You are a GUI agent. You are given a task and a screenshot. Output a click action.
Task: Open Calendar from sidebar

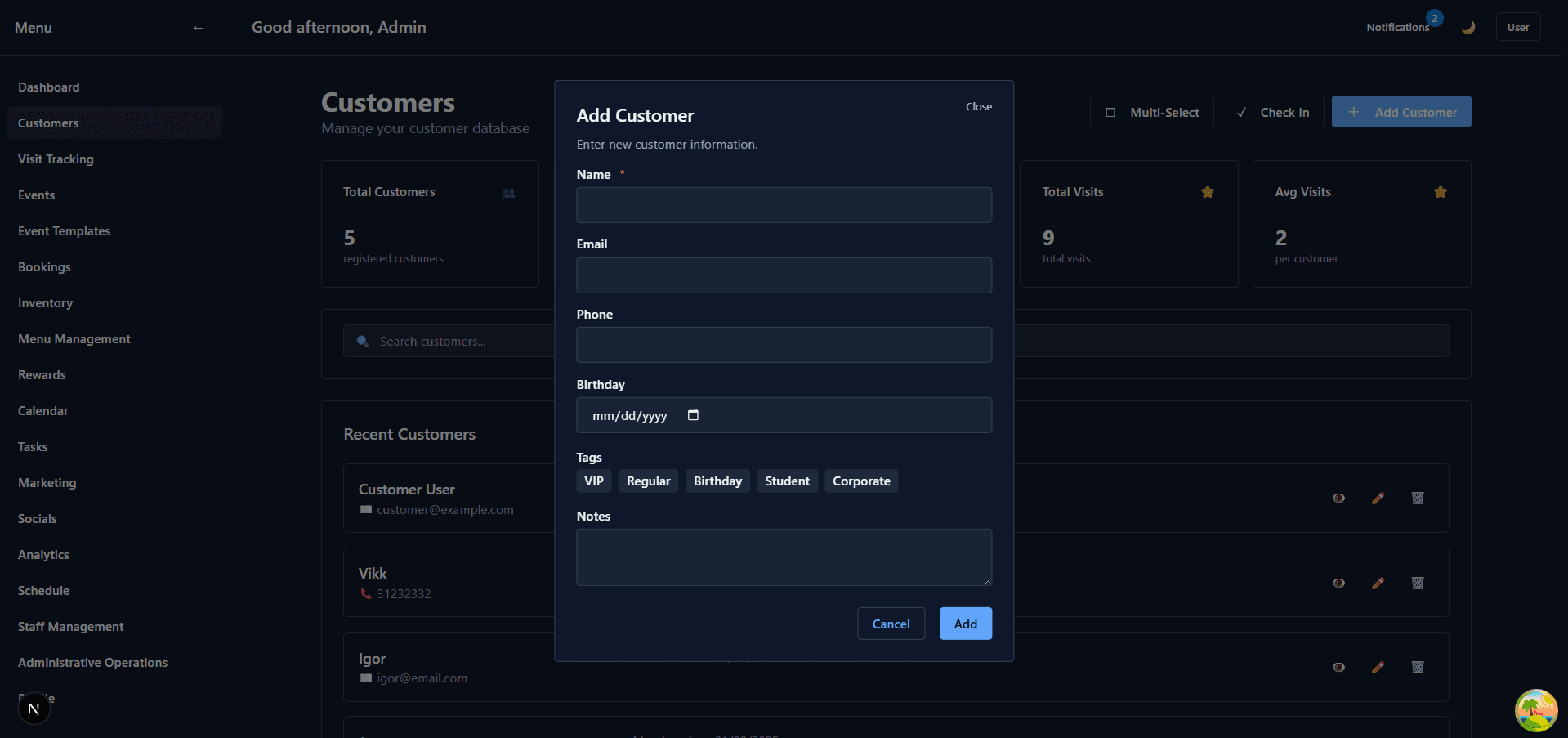pos(114,411)
